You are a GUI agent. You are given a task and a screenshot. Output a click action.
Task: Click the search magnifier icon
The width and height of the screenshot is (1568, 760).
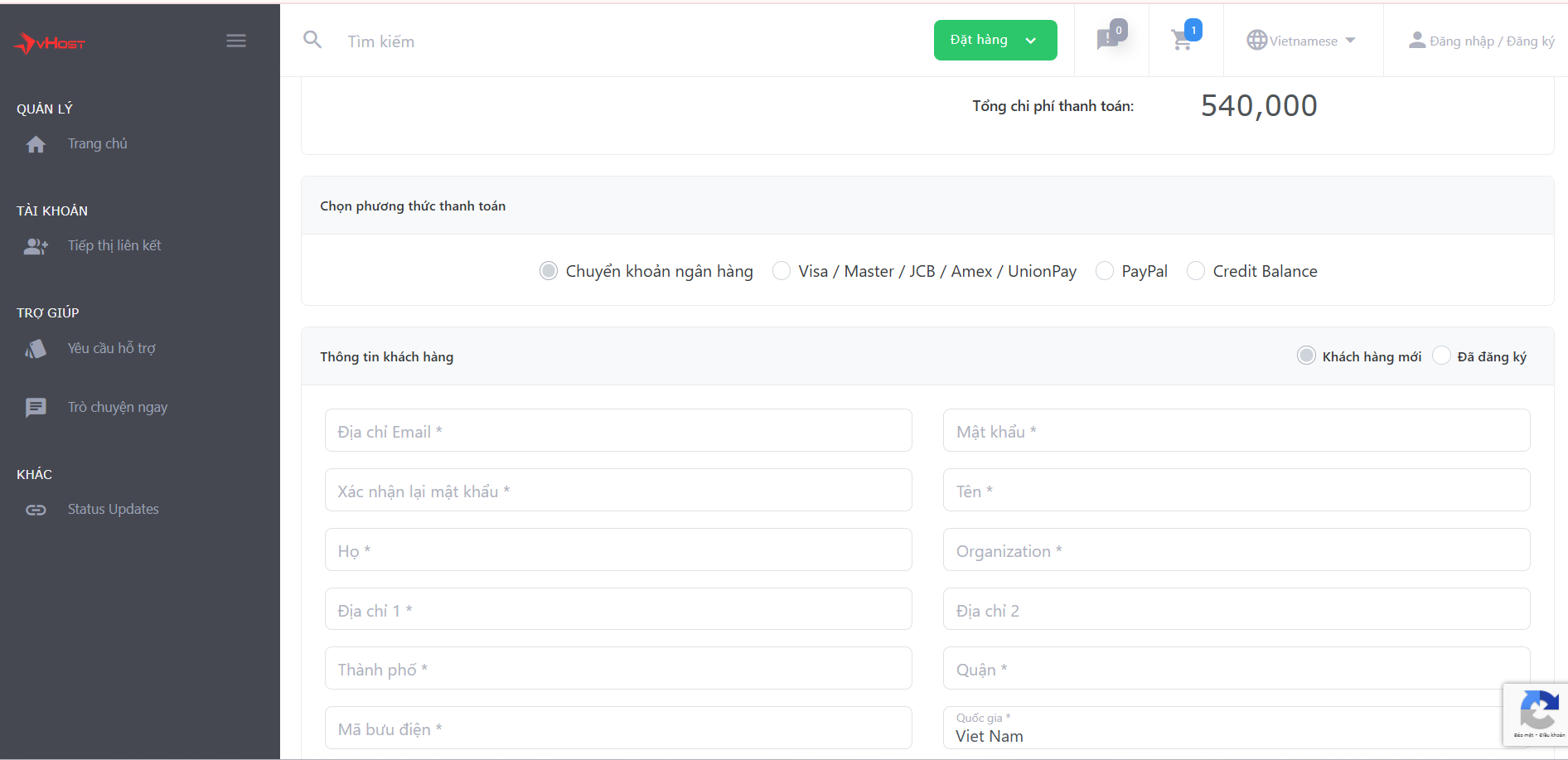click(312, 40)
